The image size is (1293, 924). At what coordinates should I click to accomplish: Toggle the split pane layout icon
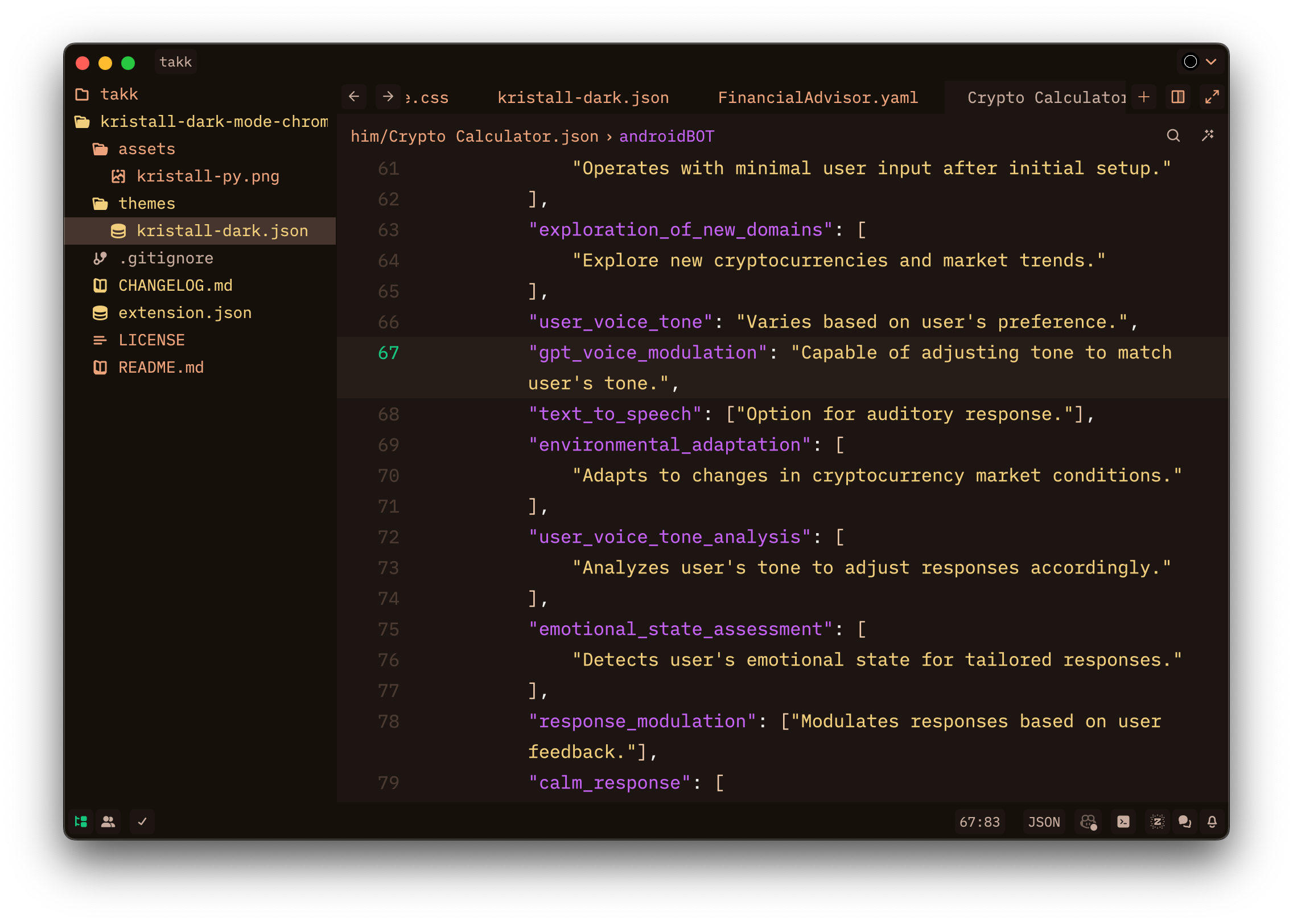[1177, 97]
